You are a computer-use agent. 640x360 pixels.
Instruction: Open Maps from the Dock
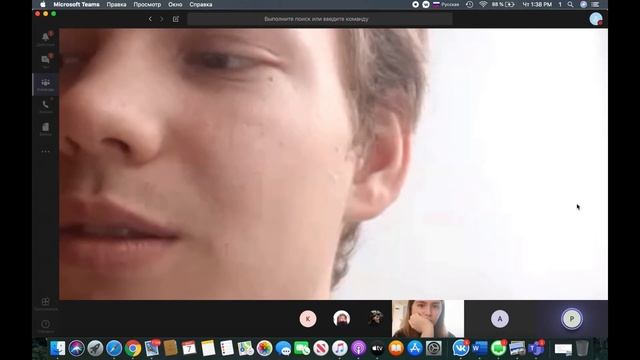tap(245, 348)
